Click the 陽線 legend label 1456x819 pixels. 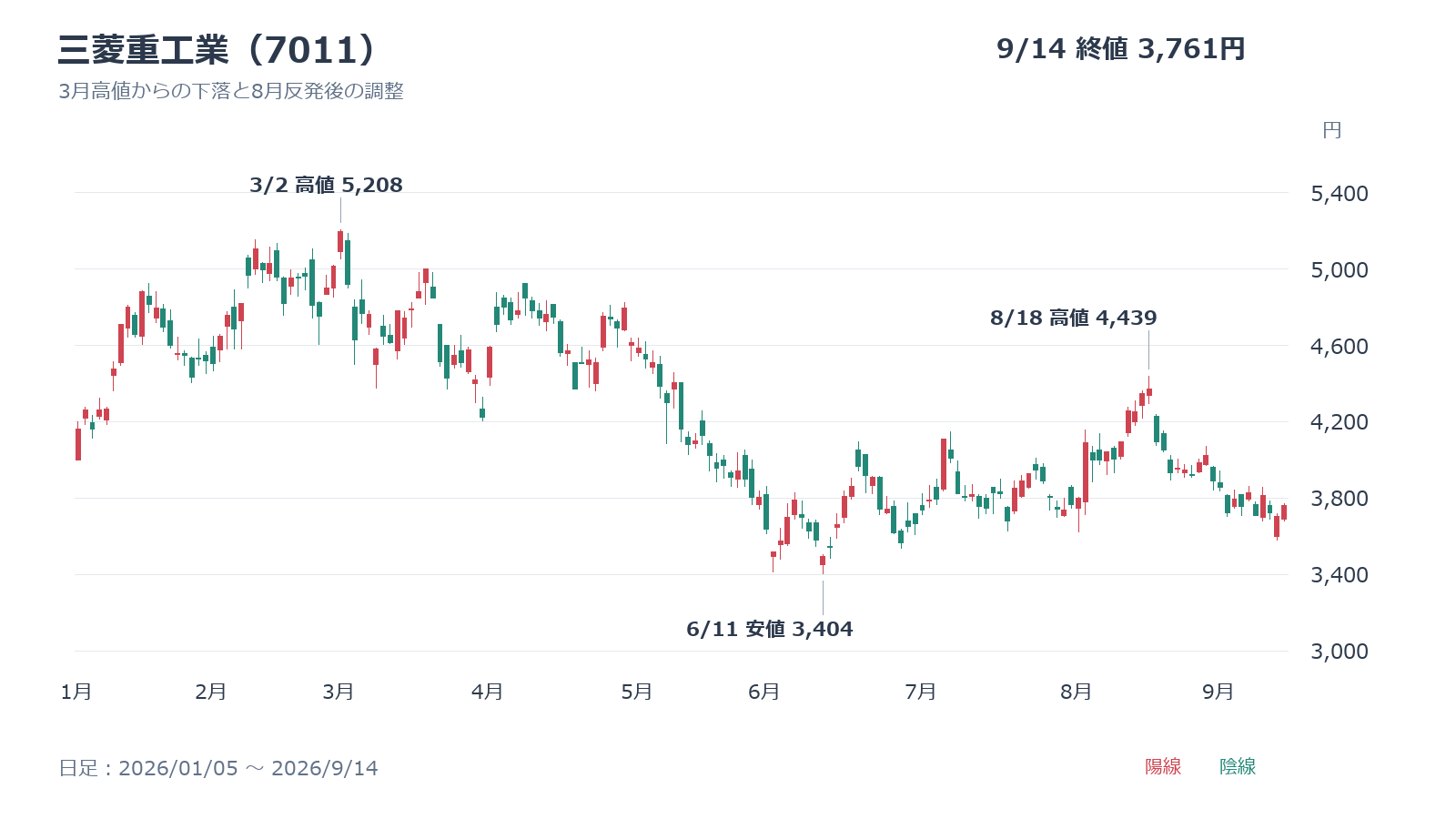pyautogui.click(x=1163, y=766)
